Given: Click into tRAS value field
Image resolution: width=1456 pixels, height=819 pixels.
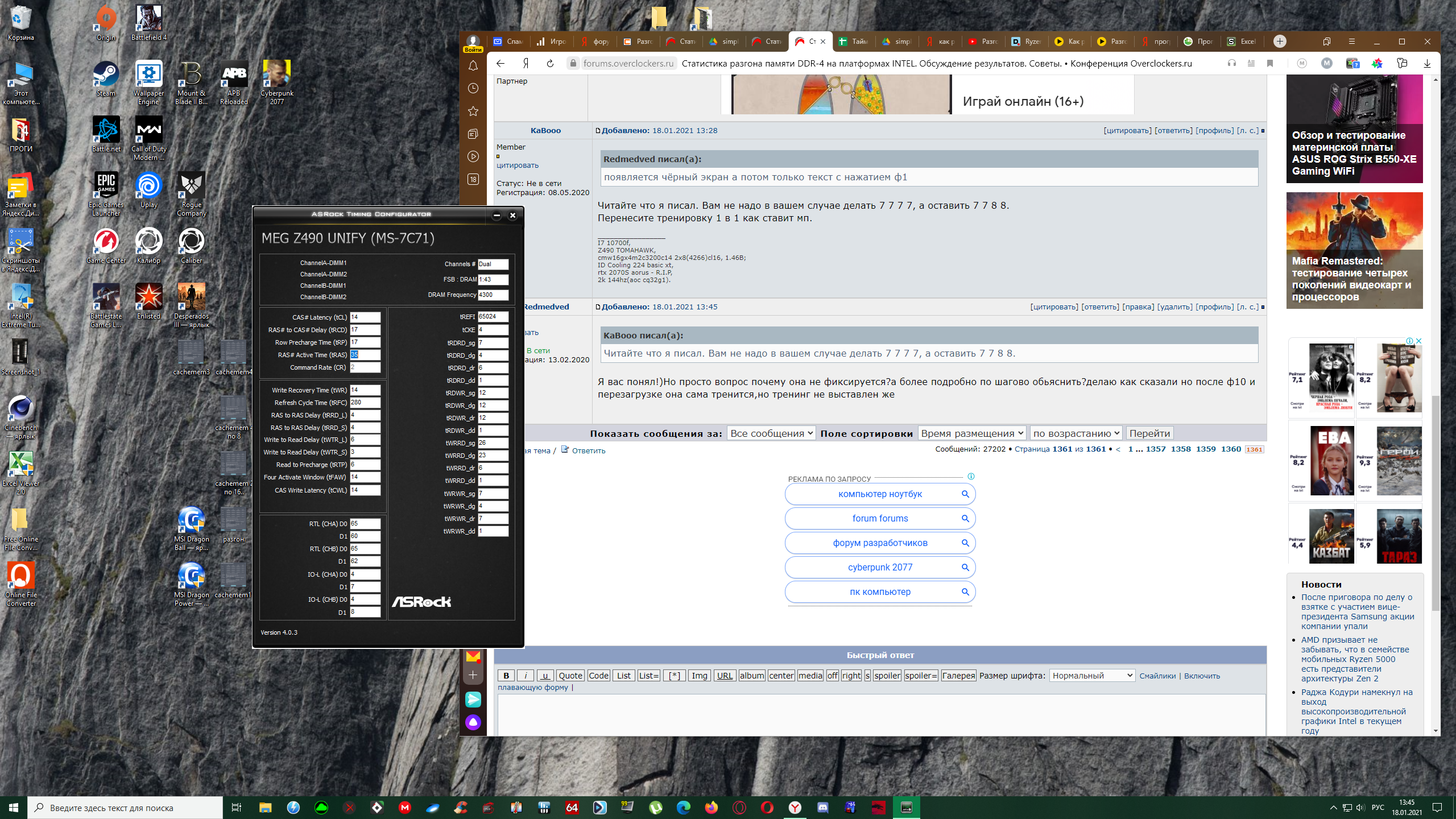Looking at the screenshot, I should coord(365,354).
